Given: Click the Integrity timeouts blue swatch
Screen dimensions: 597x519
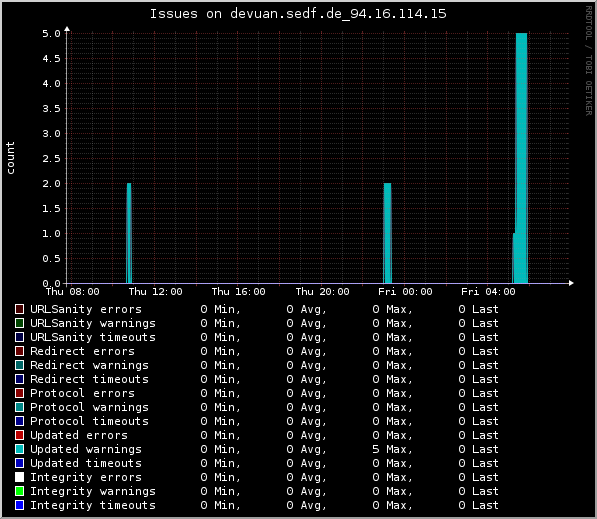Looking at the screenshot, I should click(x=19, y=505).
